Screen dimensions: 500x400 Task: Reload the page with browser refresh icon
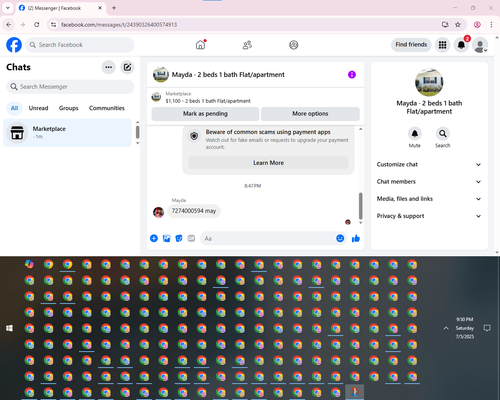coord(37,25)
